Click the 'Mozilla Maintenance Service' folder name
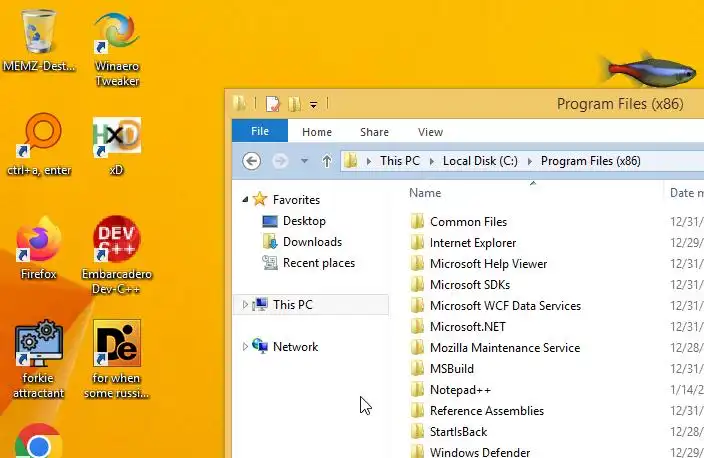Image resolution: width=704 pixels, height=458 pixels. click(505, 348)
